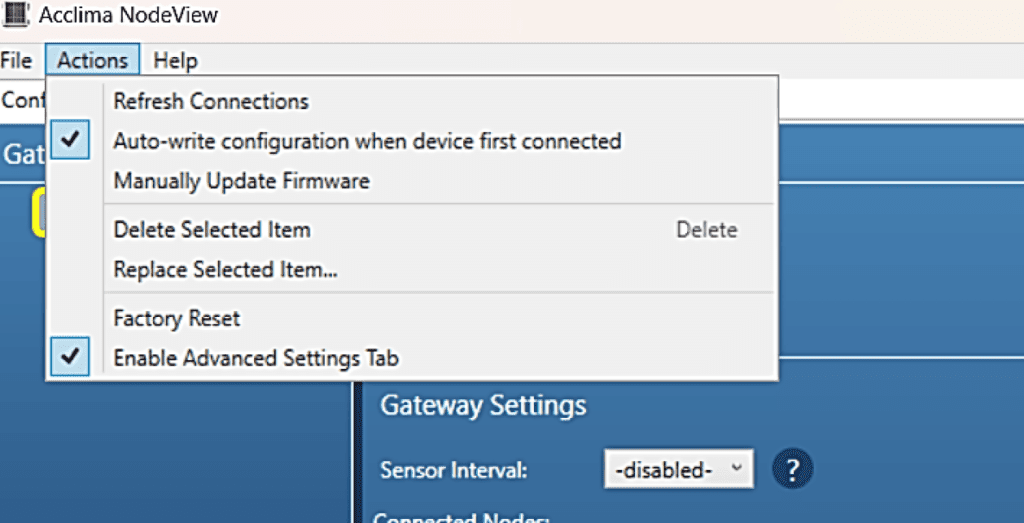Select Manually Update Firmware

coord(241,181)
